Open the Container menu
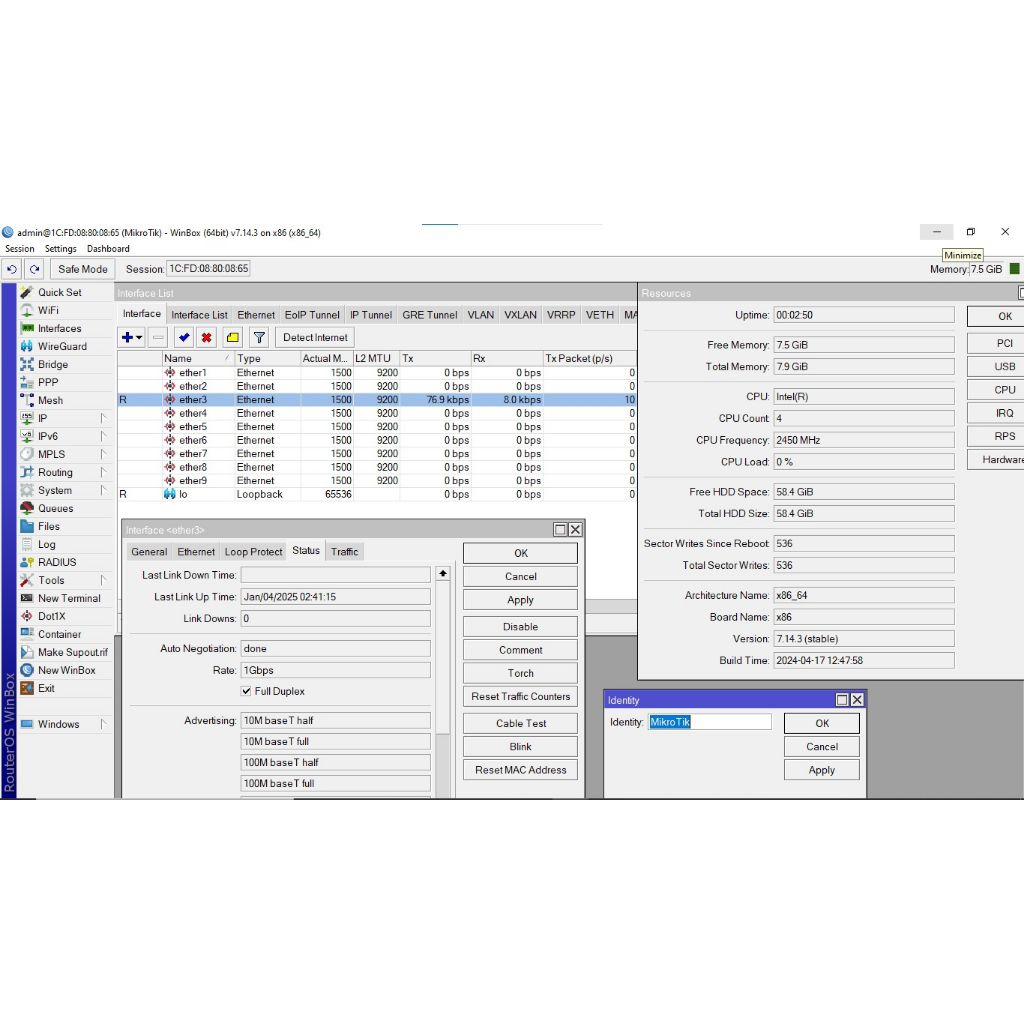This screenshot has height=1024, width=1024. click(x=59, y=634)
